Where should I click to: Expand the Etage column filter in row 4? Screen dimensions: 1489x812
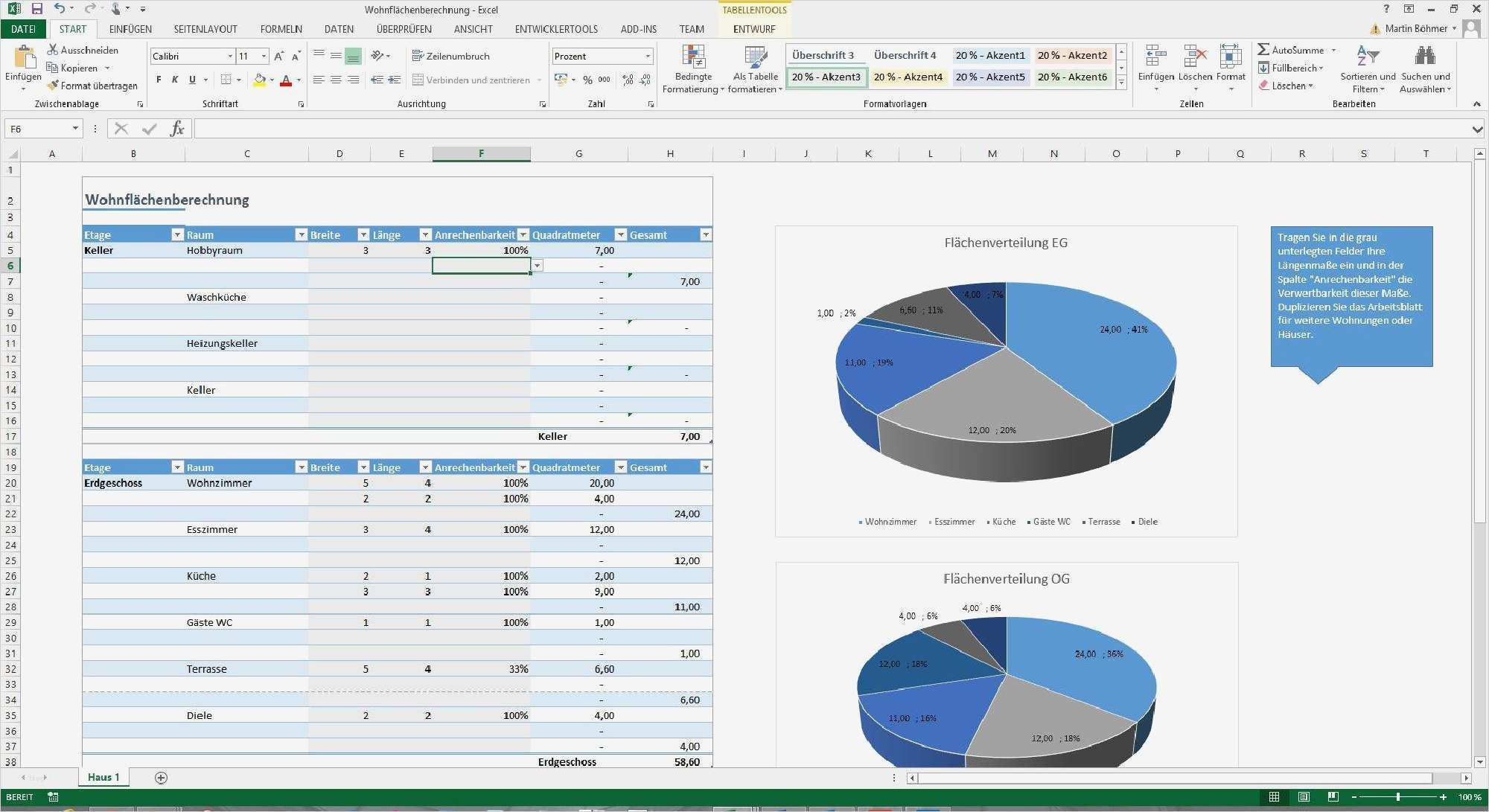[x=177, y=235]
